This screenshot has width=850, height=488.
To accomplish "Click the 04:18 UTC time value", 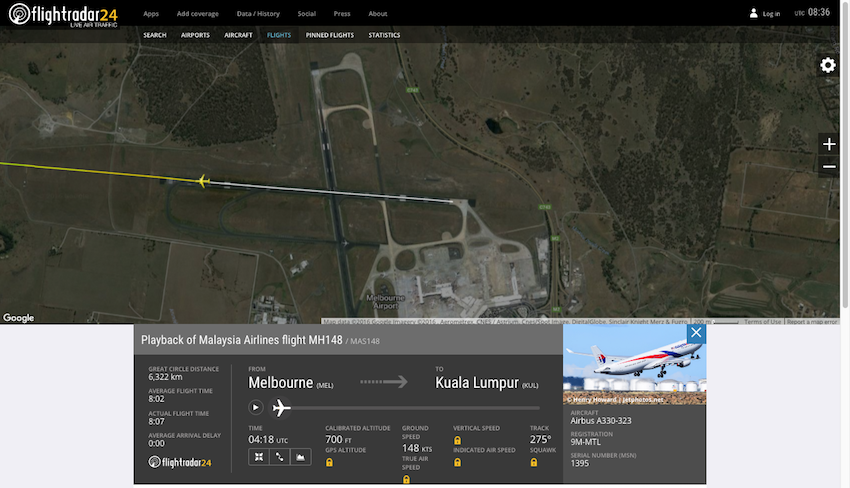I will coord(268,439).
